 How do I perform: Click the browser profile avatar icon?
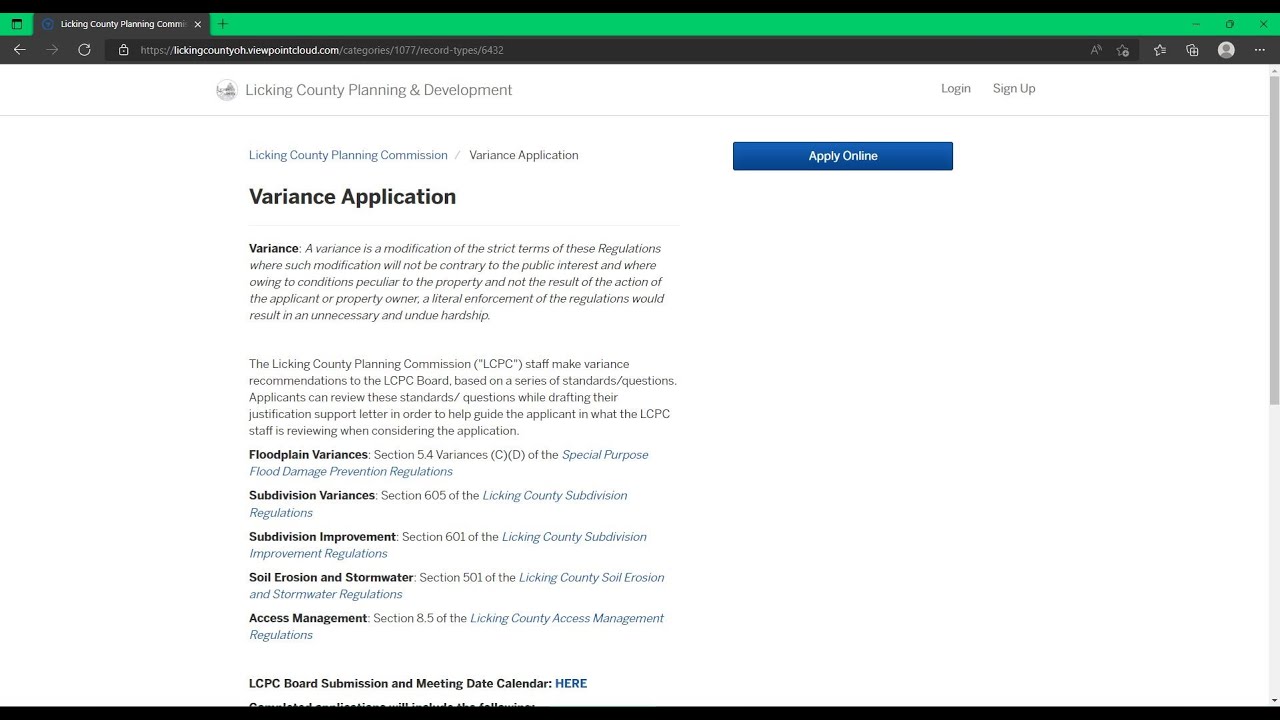coord(1226,50)
